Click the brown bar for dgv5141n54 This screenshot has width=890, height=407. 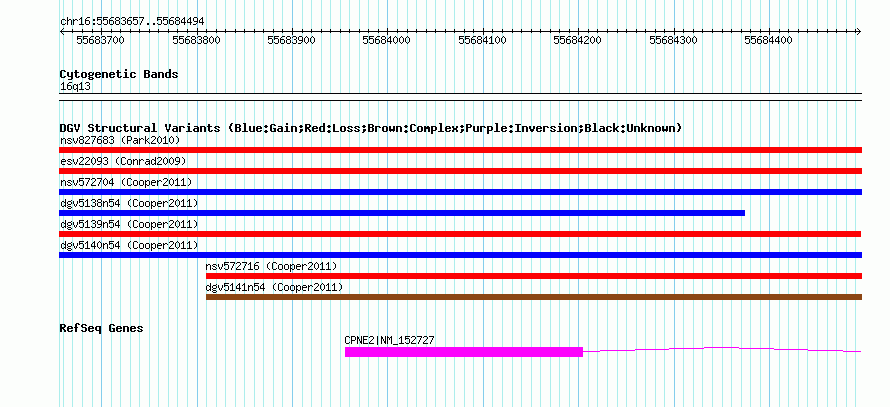[534, 297]
